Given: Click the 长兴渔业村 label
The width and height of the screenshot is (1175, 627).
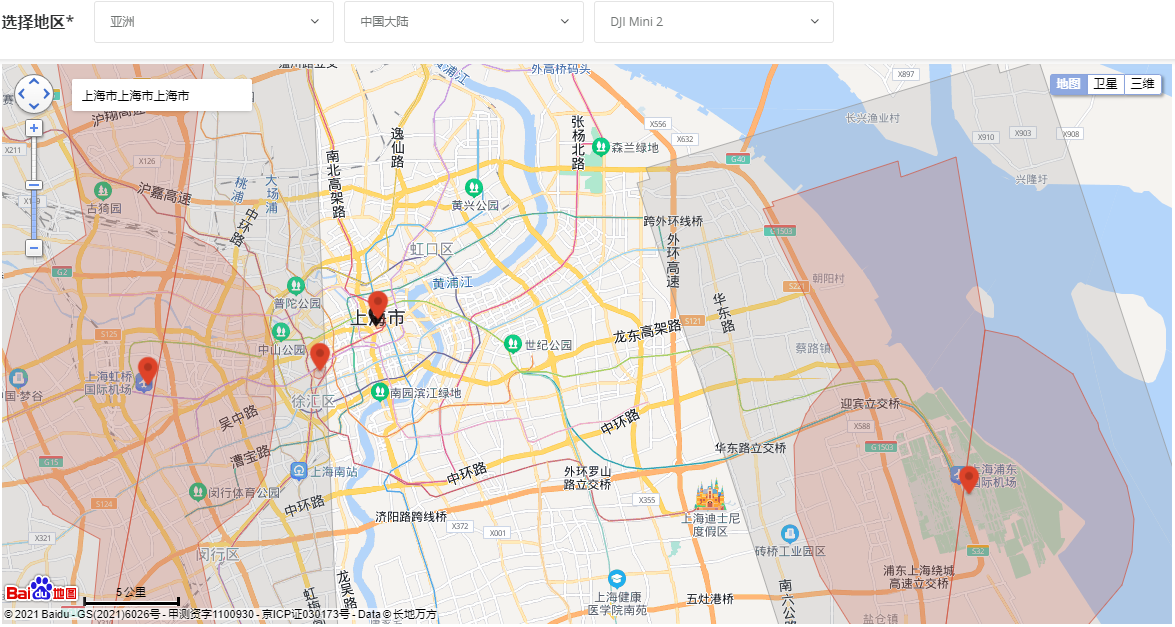Looking at the screenshot, I should (872, 118).
